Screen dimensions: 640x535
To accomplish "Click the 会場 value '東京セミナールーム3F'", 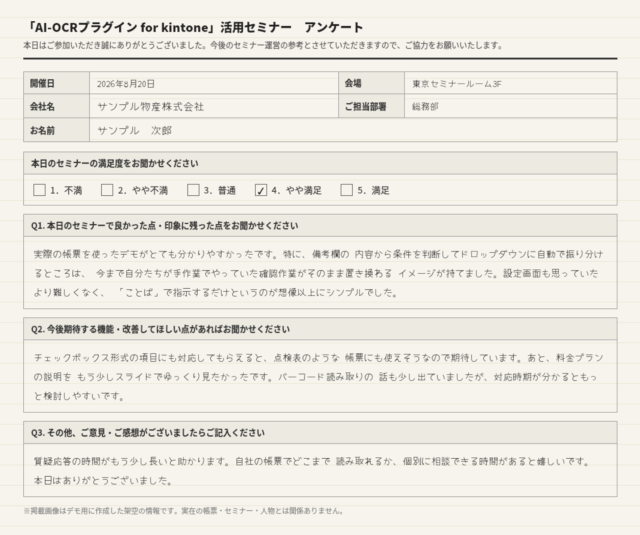I will coord(457,84).
